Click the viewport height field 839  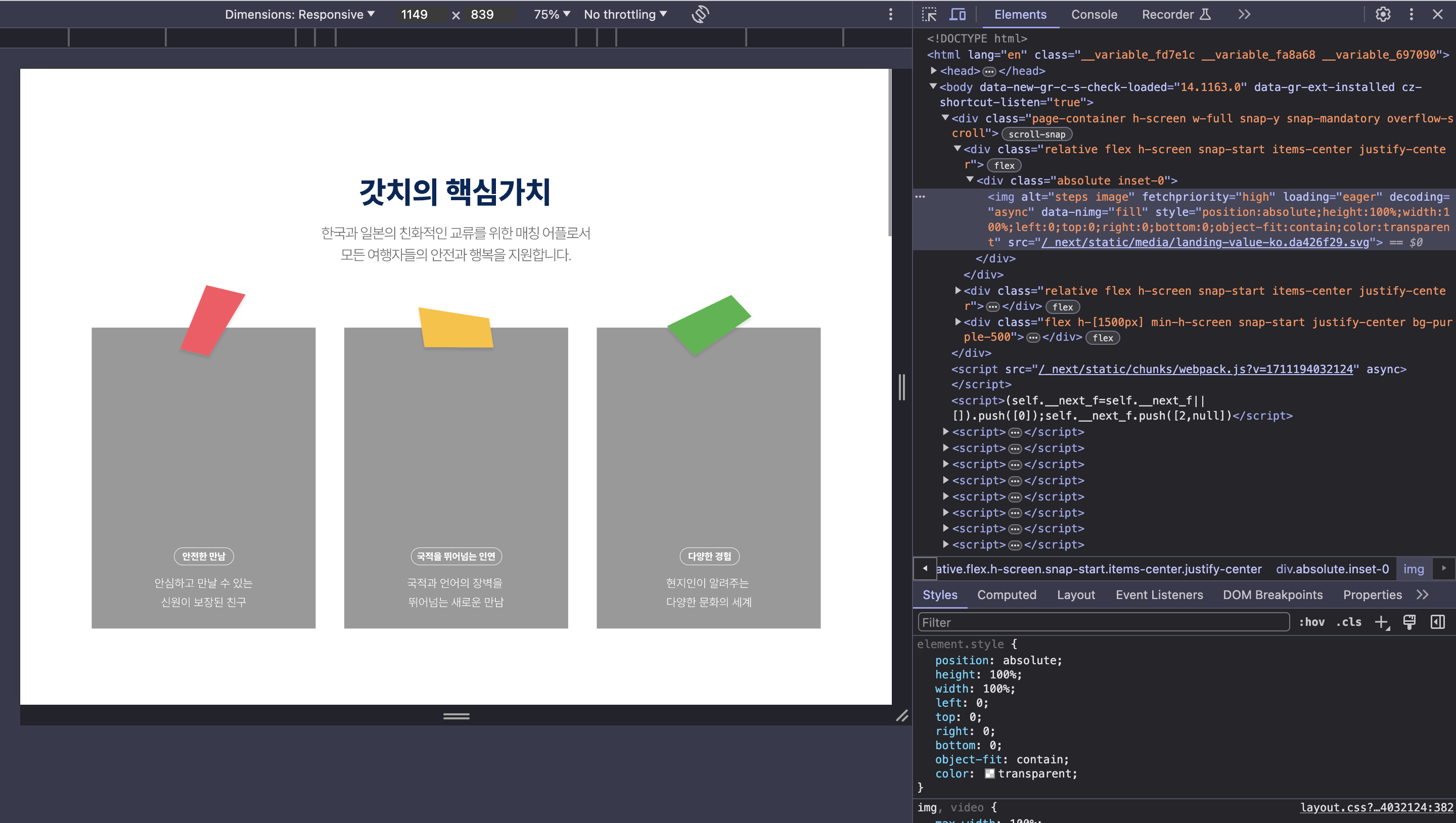[489, 14]
